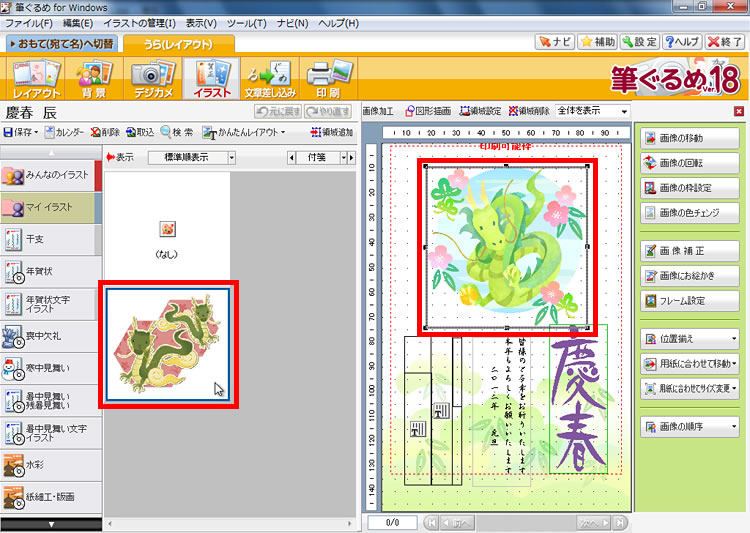750x533 pixels.
Task: Click 画像の枠設定 image border button
Action: pos(690,188)
